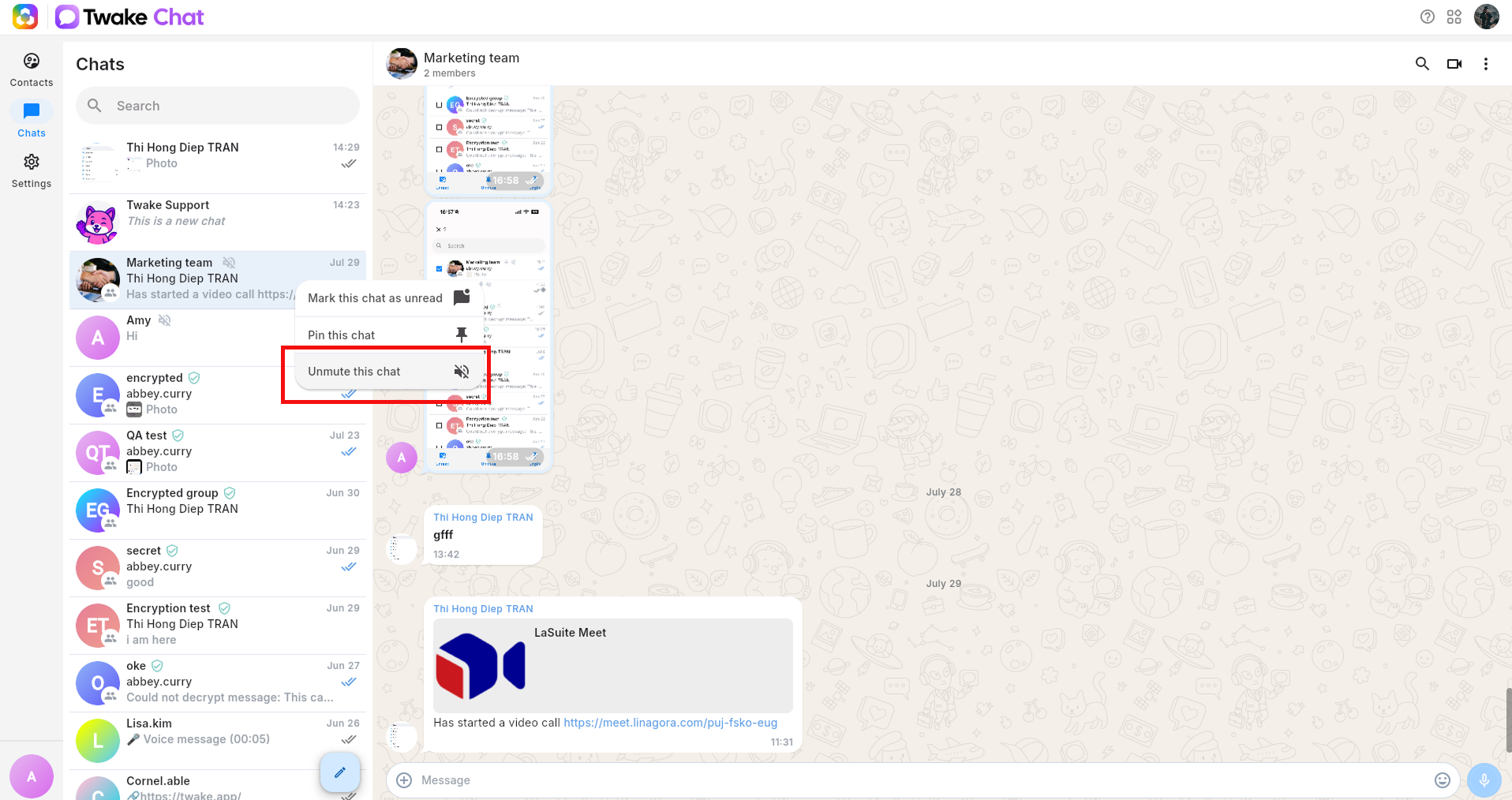Click the Message input box

(922, 780)
